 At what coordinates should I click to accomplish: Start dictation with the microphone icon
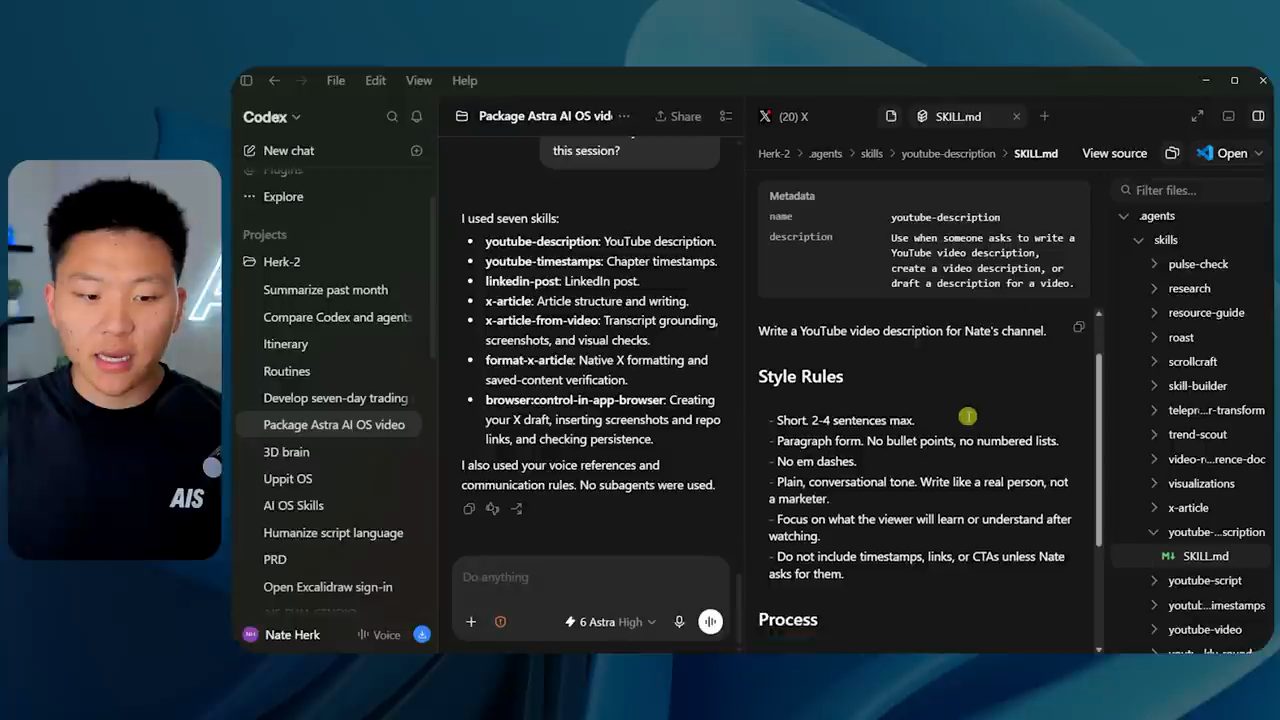tap(679, 622)
